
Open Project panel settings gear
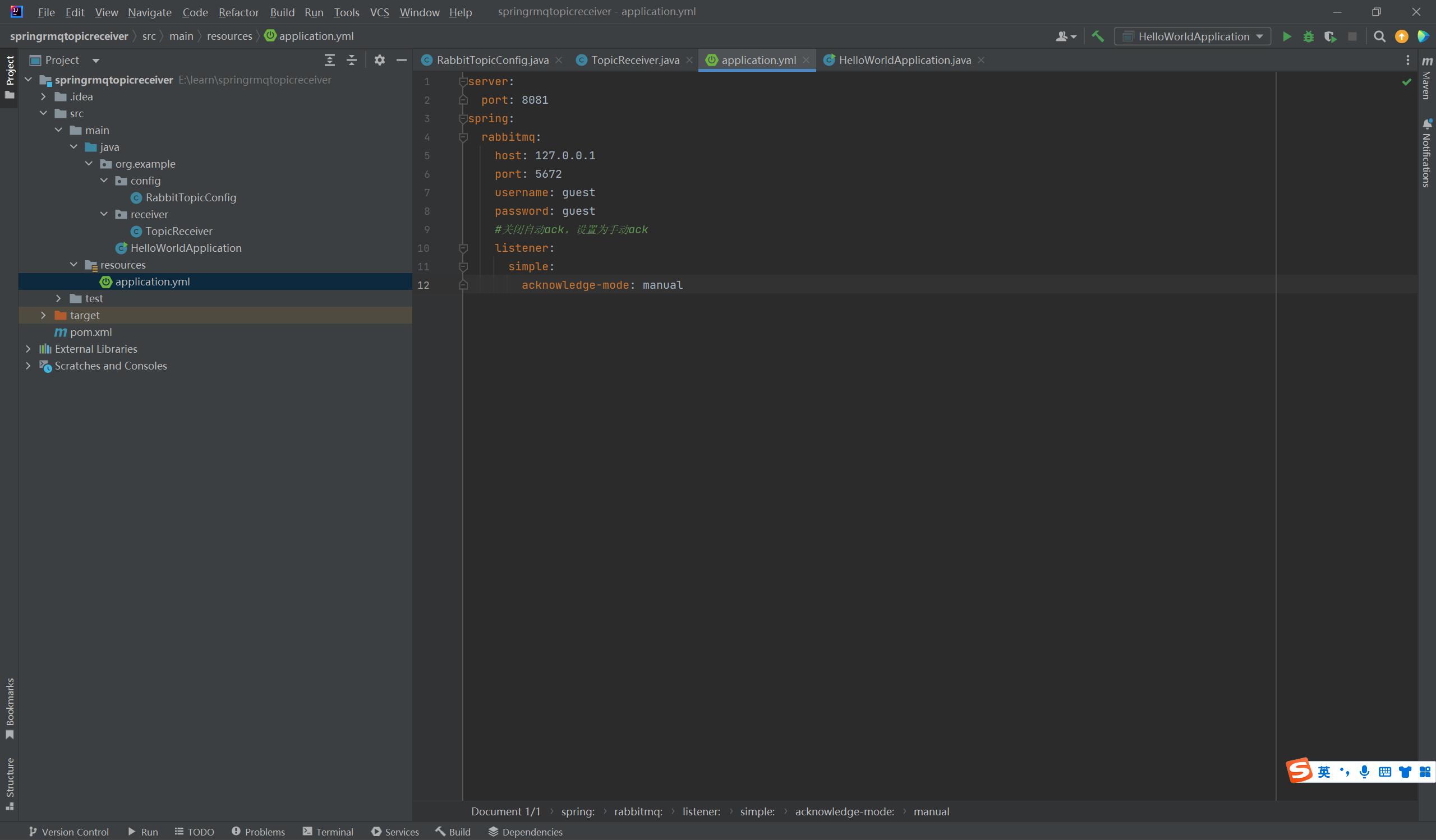380,60
